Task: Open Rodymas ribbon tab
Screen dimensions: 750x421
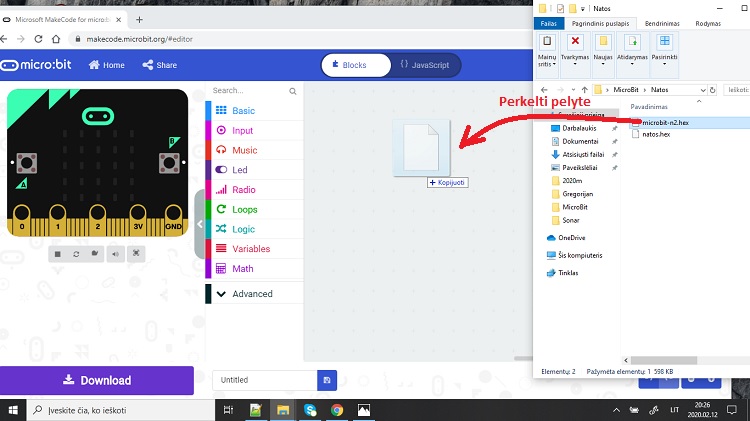Action: pyautogui.click(x=708, y=23)
